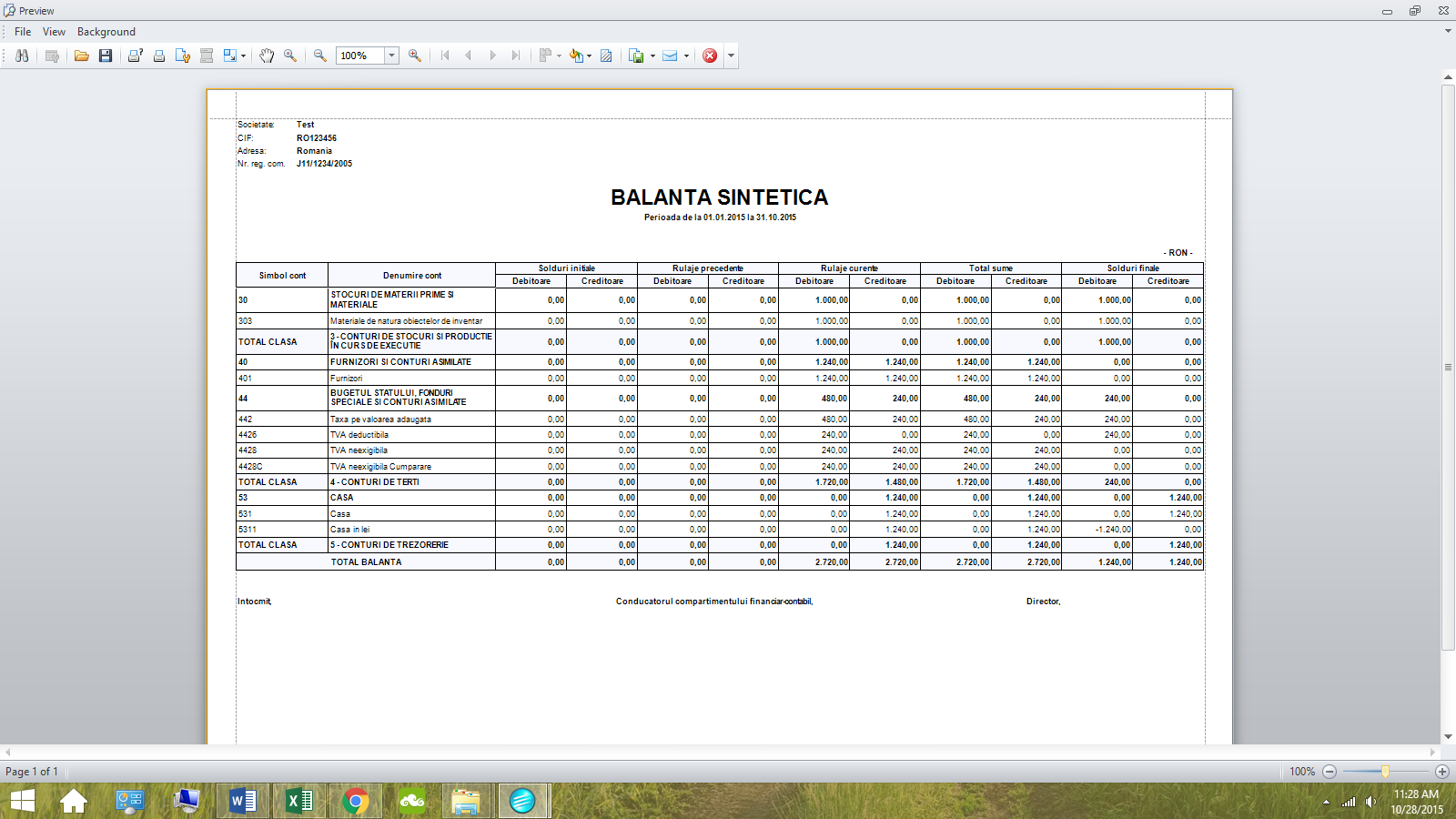Viewport: 1456px width, 819px height.
Task: Click the 'Rulaje curente' column group header
Action: 849,268
